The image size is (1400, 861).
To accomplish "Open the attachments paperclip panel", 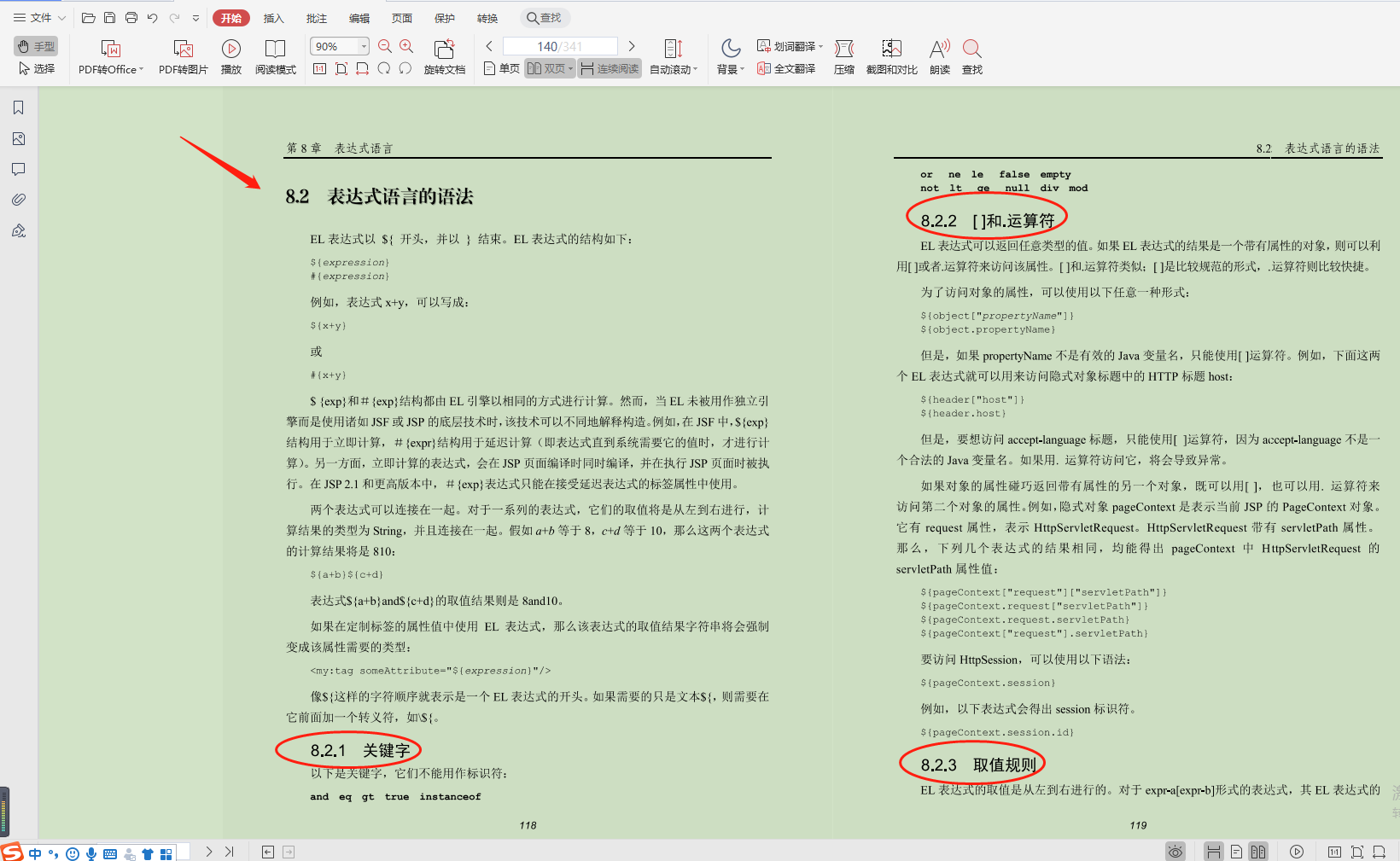I will pyautogui.click(x=19, y=200).
